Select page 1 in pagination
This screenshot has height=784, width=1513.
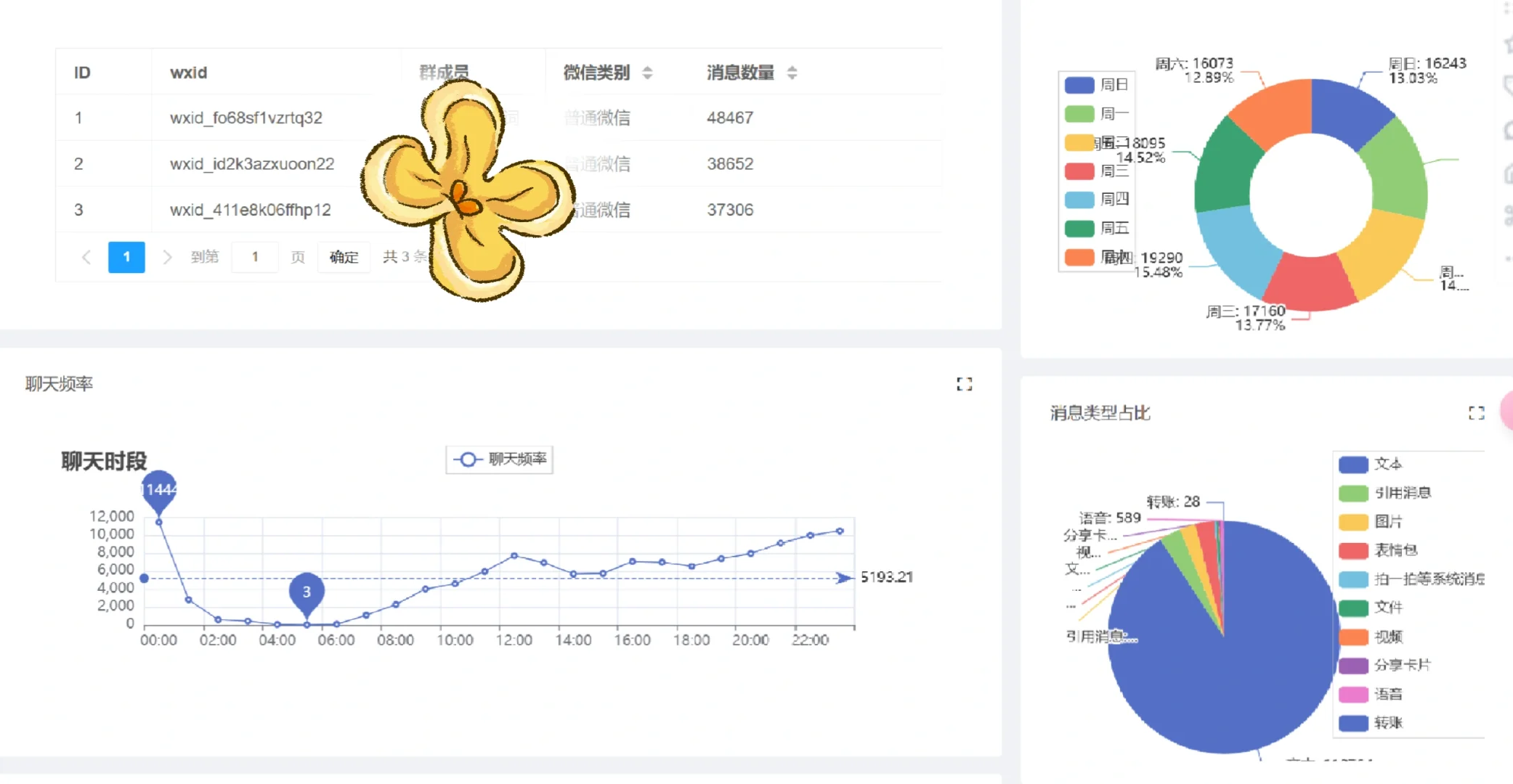coord(126,257)
